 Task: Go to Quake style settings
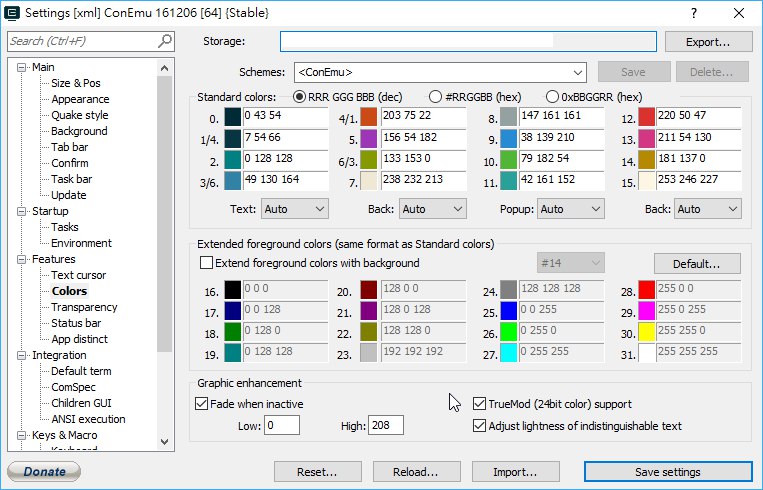pos(80,115)
